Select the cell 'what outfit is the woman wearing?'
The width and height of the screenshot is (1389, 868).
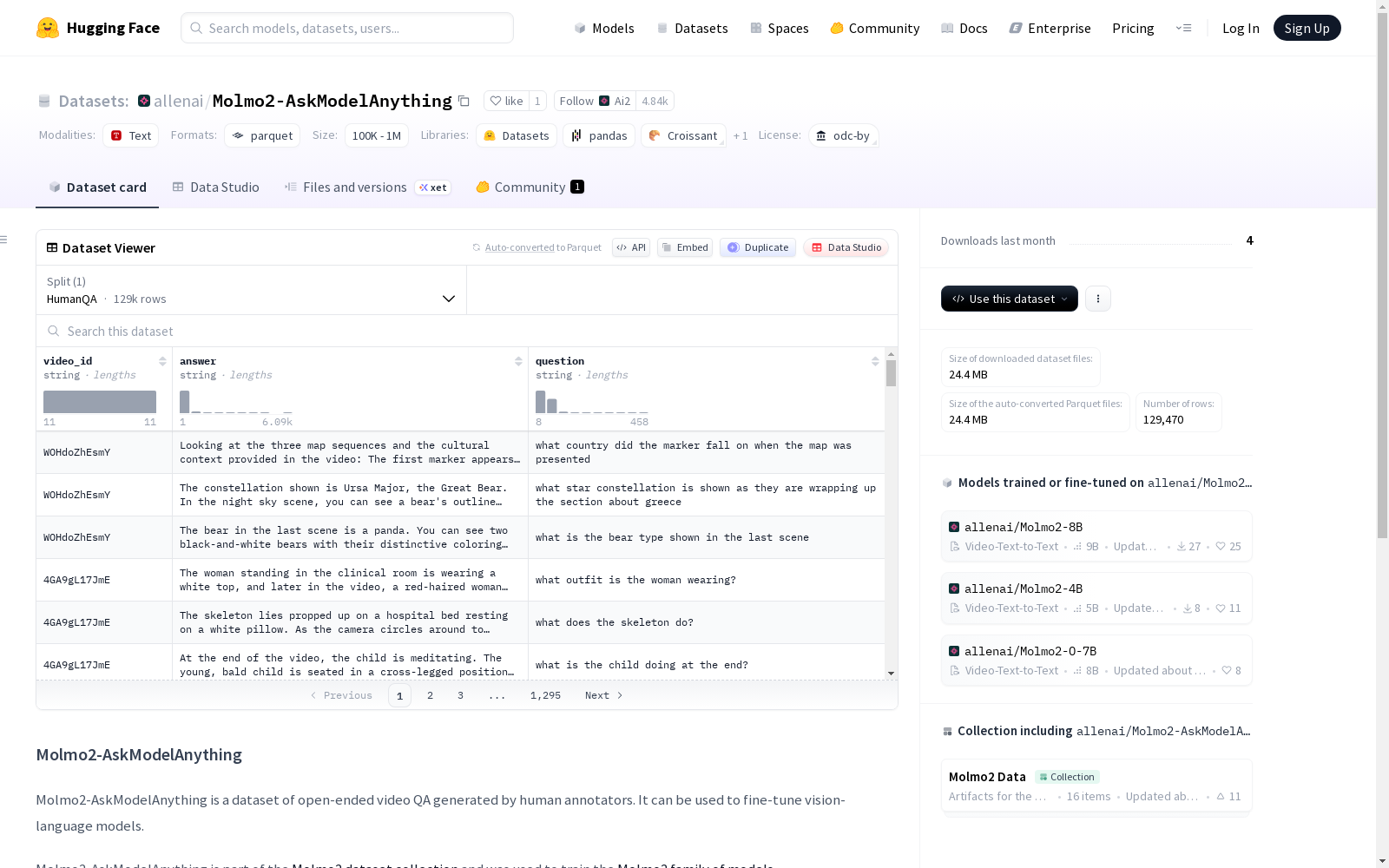[707, 580]
